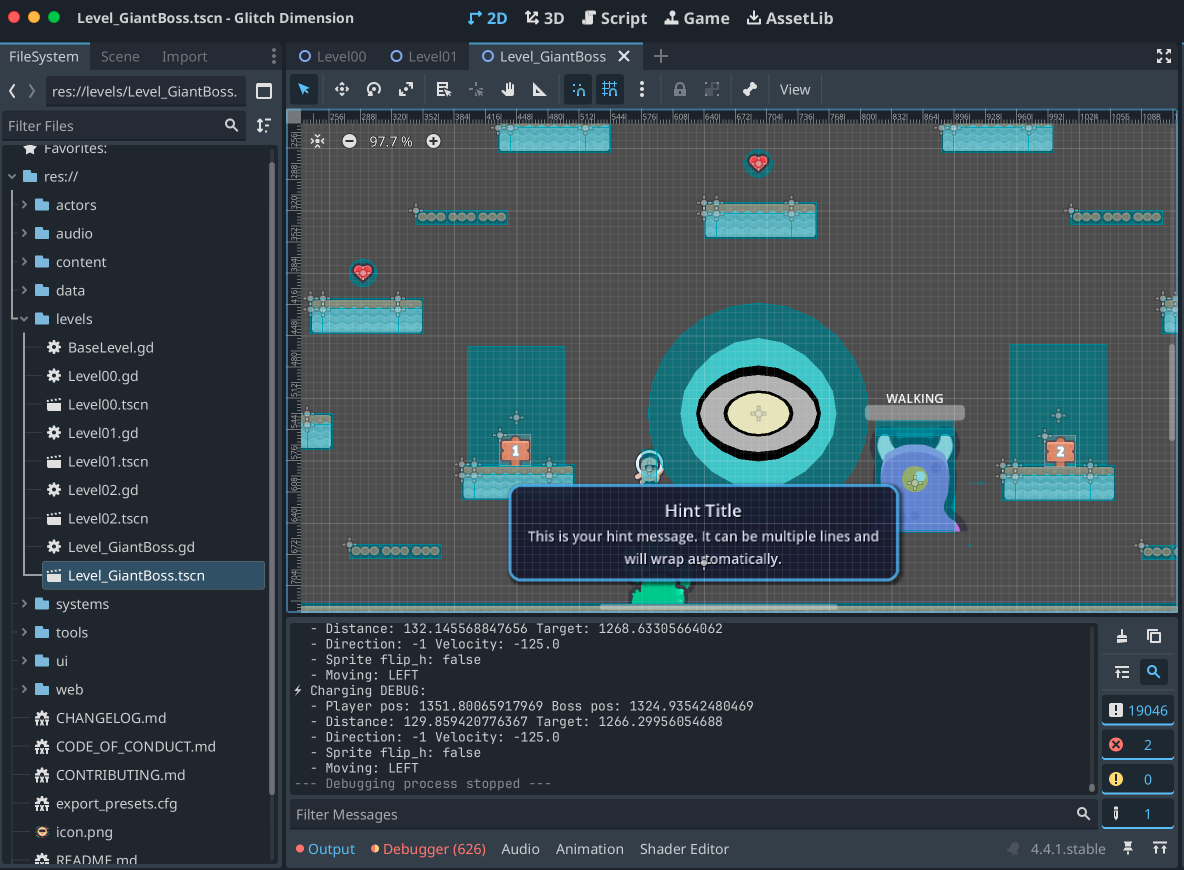Switch to the Level01 scene tab
The image size is (1184, 870).
(424, 57)
